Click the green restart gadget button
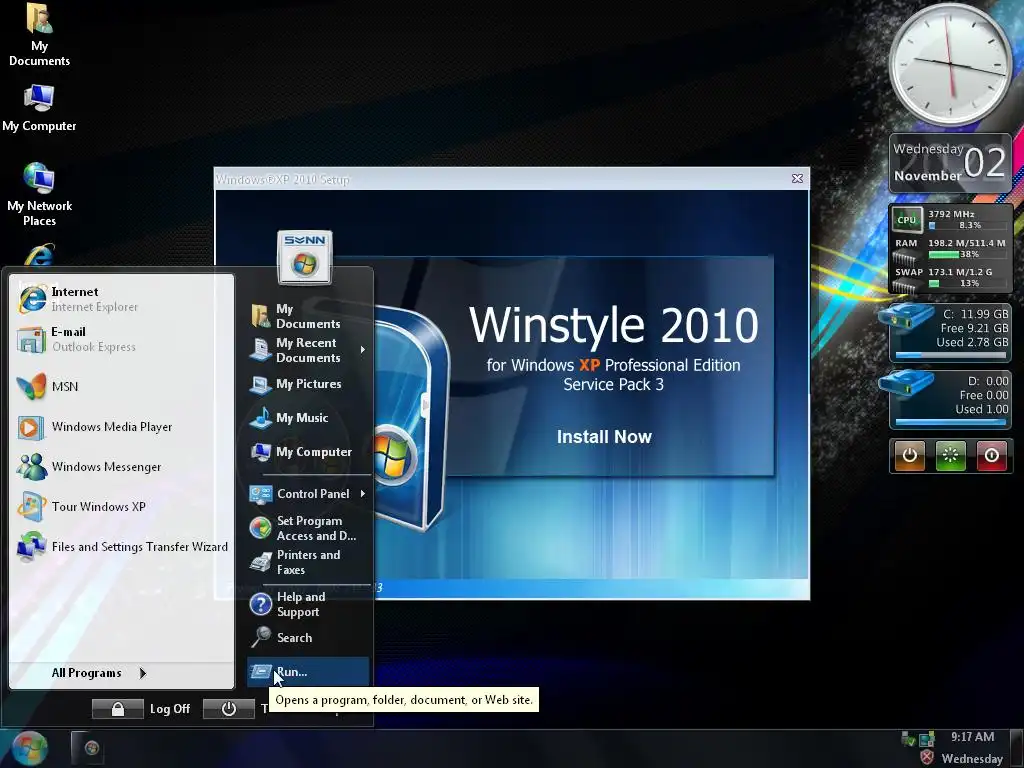Viewport: 1024px width, 768px height. click(x=950, y=456)
